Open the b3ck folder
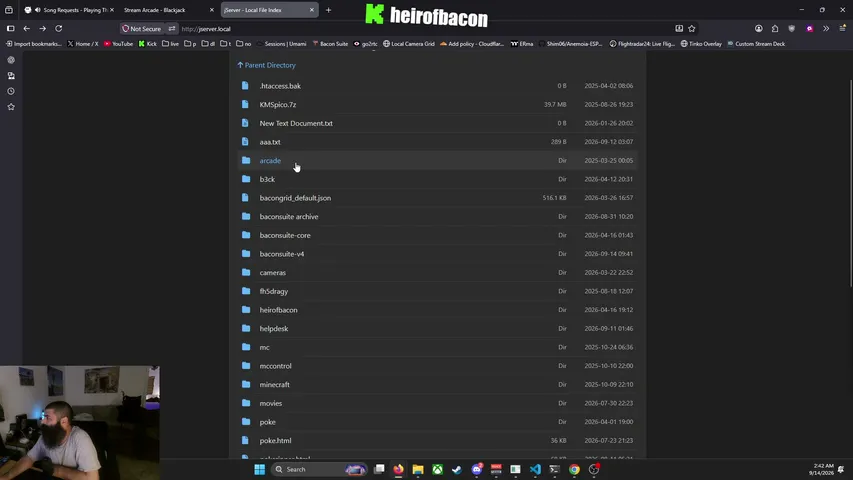Viewport: 853px width, 480px height. click(x=267, y=180)
